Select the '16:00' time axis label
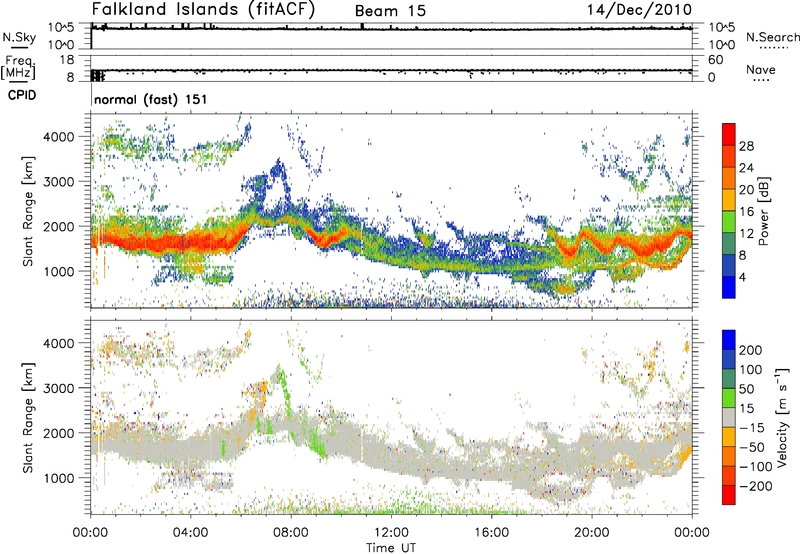 491,533
